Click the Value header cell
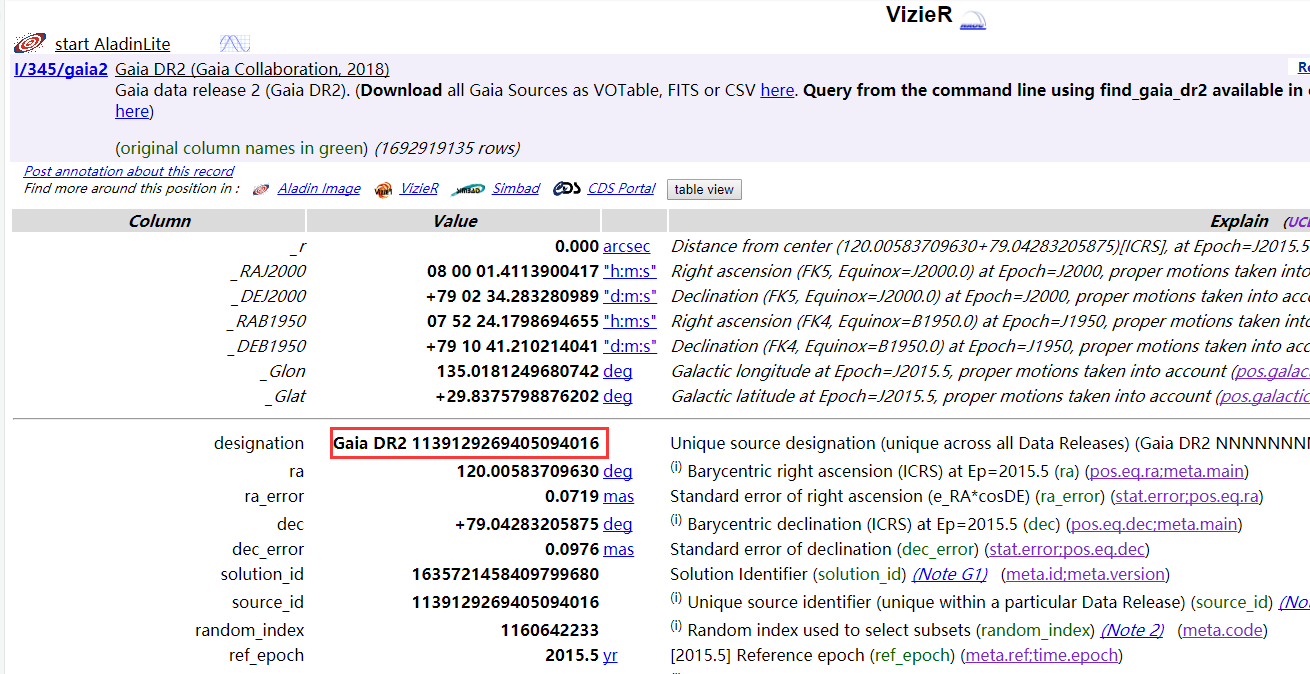Viewport: 1310px width, 674px height. 455,221
